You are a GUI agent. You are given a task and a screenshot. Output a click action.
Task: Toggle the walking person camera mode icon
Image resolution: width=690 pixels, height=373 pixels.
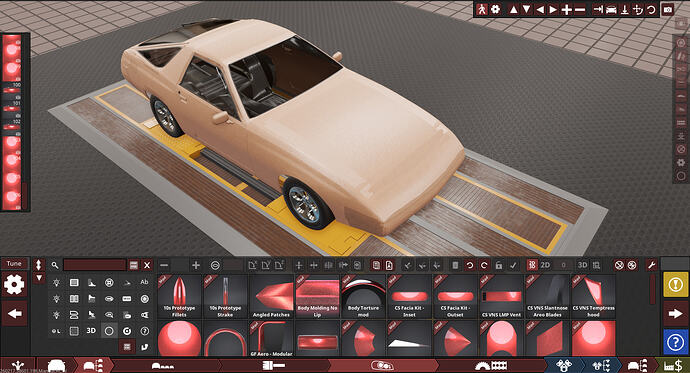[x=482, y=9]
